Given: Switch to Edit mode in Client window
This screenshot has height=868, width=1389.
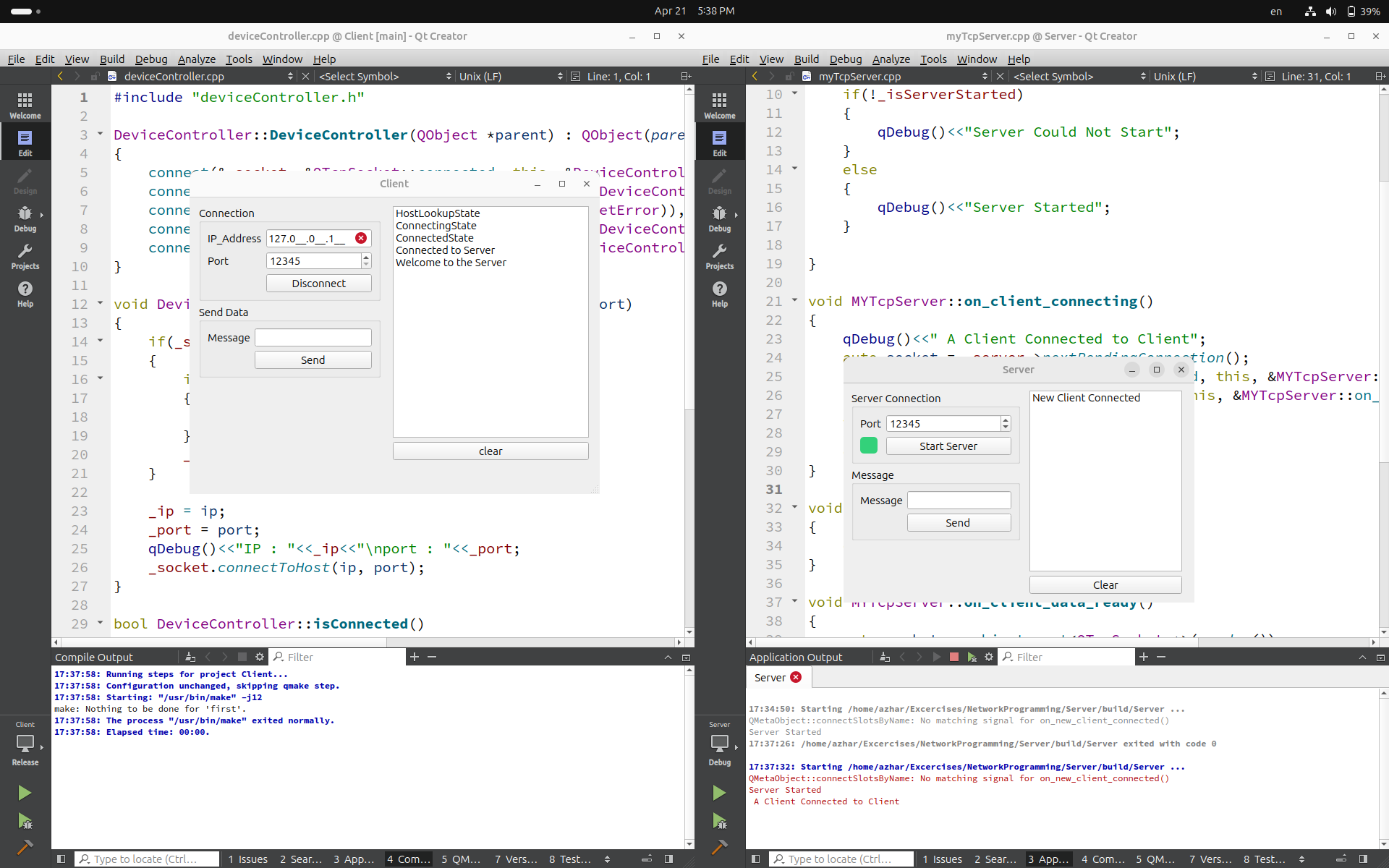Looking at the screenshot, I should [25, 143].
